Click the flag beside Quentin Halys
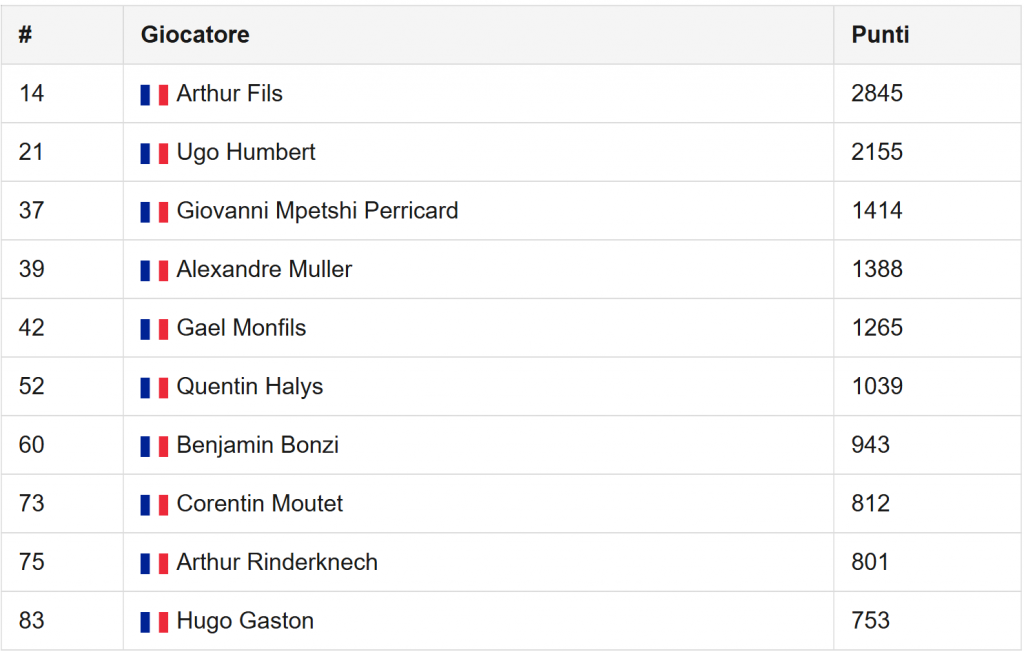Screen dimensions: 1024x652 [x=154, y=387]
